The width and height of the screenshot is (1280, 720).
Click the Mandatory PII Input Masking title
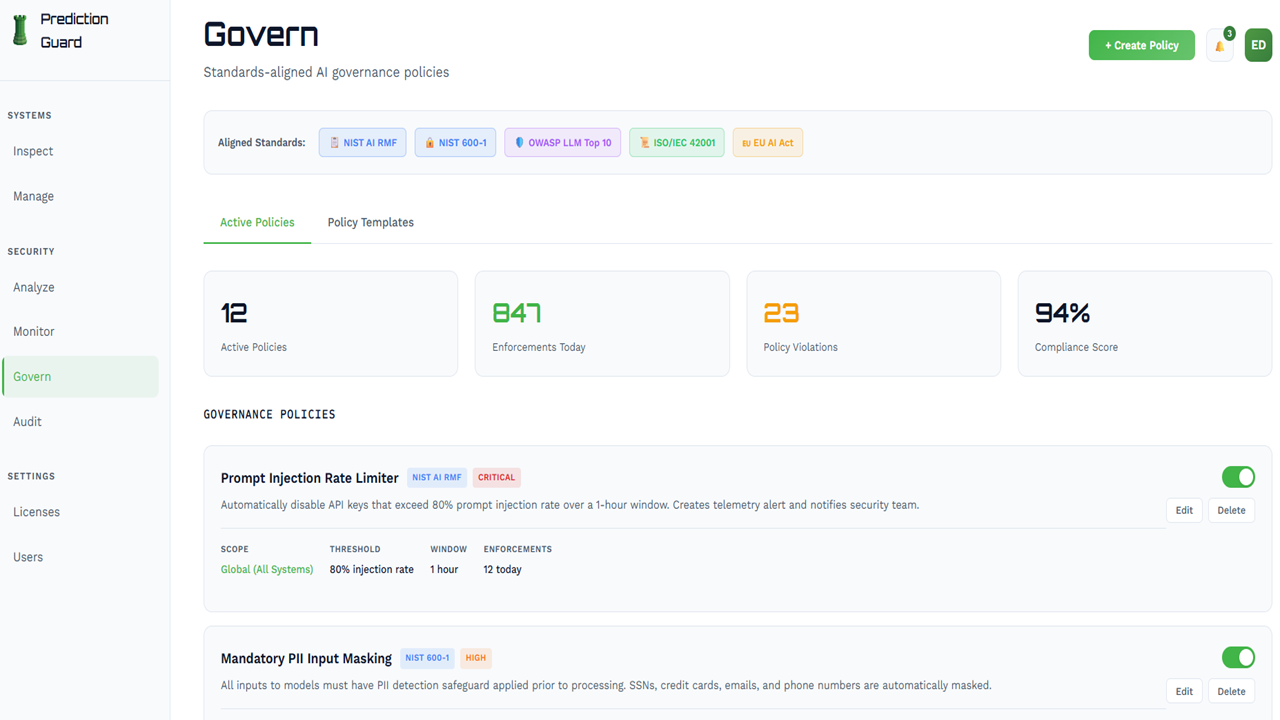click(x=306, y=658)
